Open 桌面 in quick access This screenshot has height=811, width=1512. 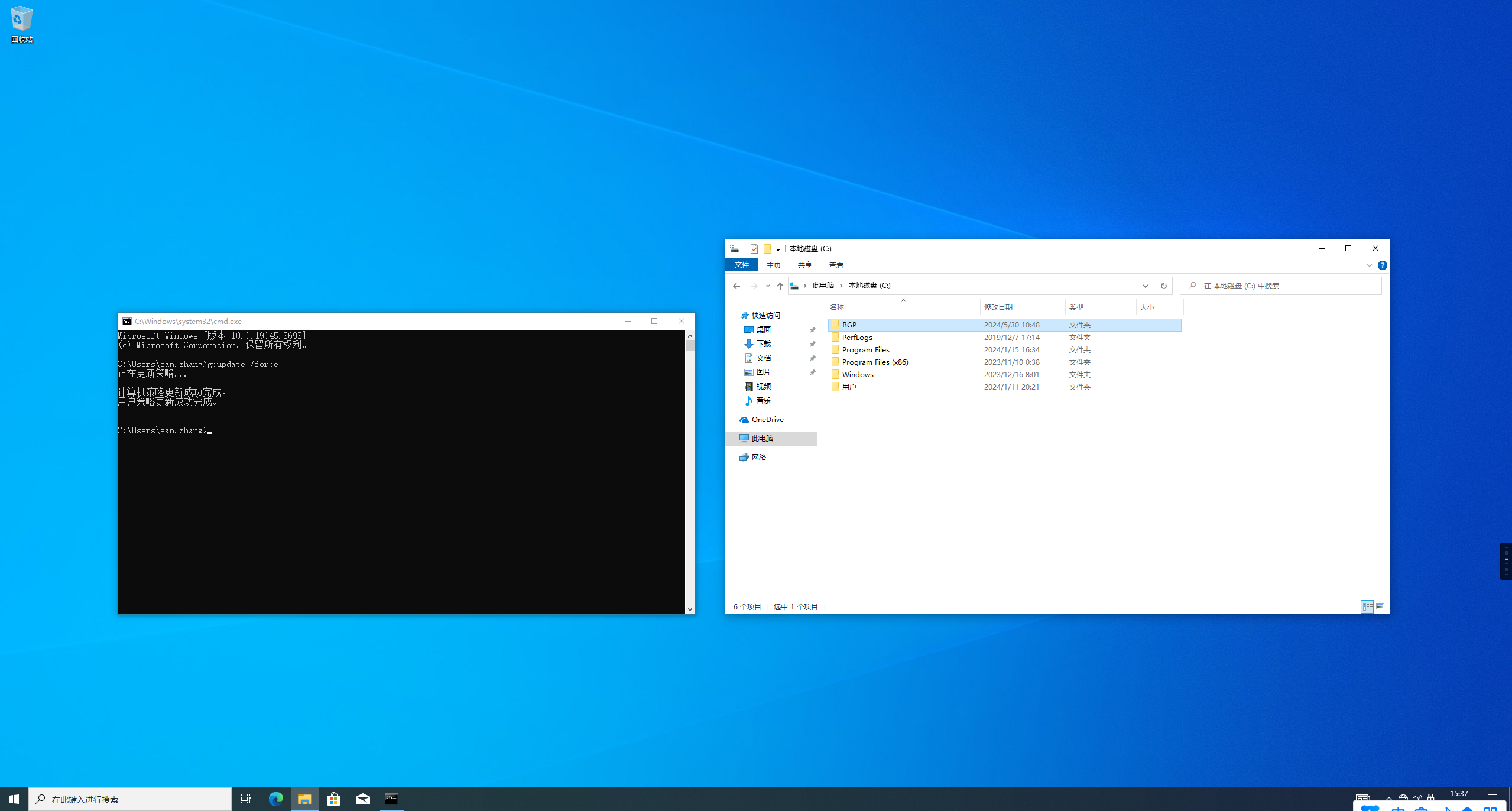click(763, 330)
